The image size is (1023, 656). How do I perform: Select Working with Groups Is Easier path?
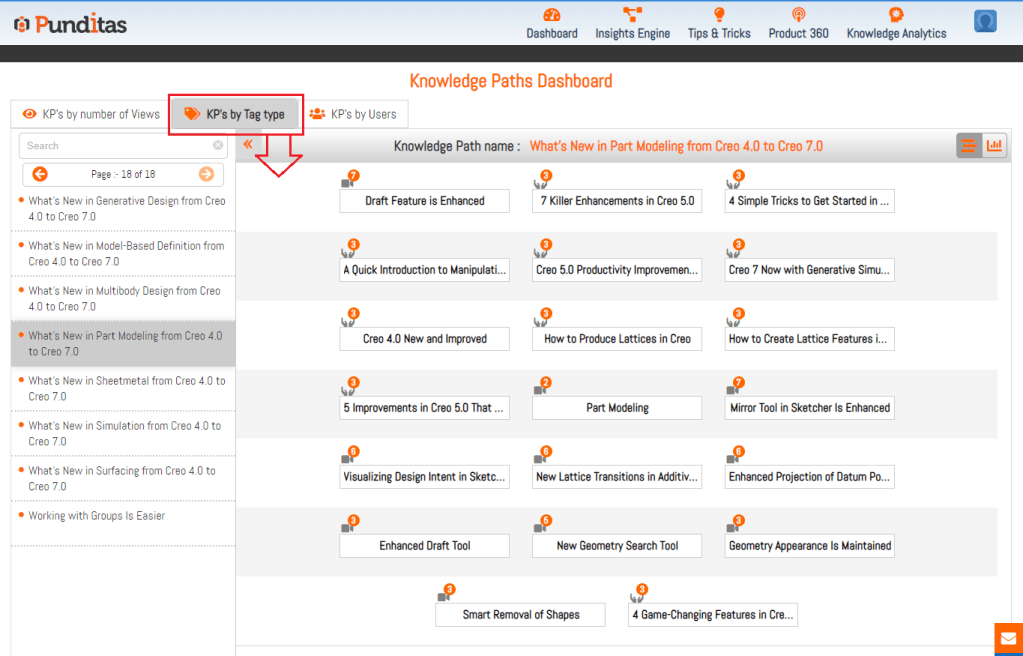pyautogui.click(x=97, y=516)
